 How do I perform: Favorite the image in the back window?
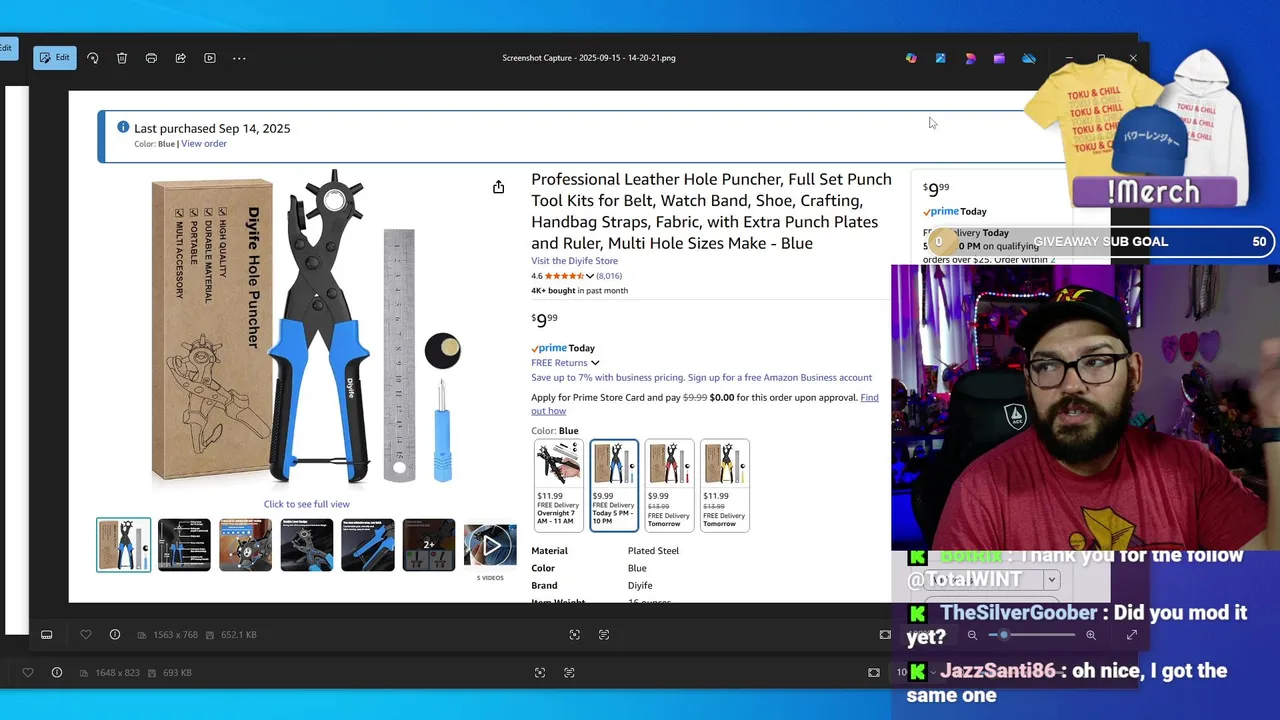28,673
